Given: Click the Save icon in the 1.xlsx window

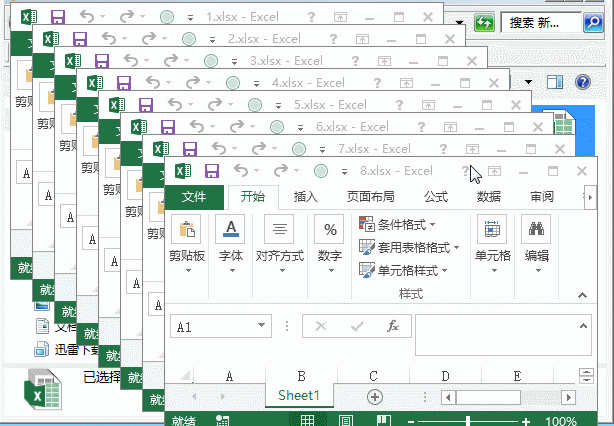Looking at the screenshot, I should point(58,17).
